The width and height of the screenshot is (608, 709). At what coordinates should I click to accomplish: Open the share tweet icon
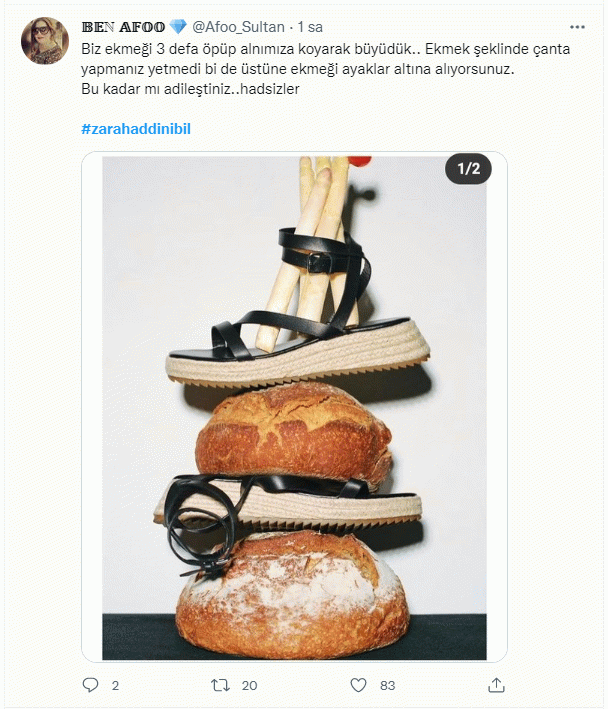[495, 685]
